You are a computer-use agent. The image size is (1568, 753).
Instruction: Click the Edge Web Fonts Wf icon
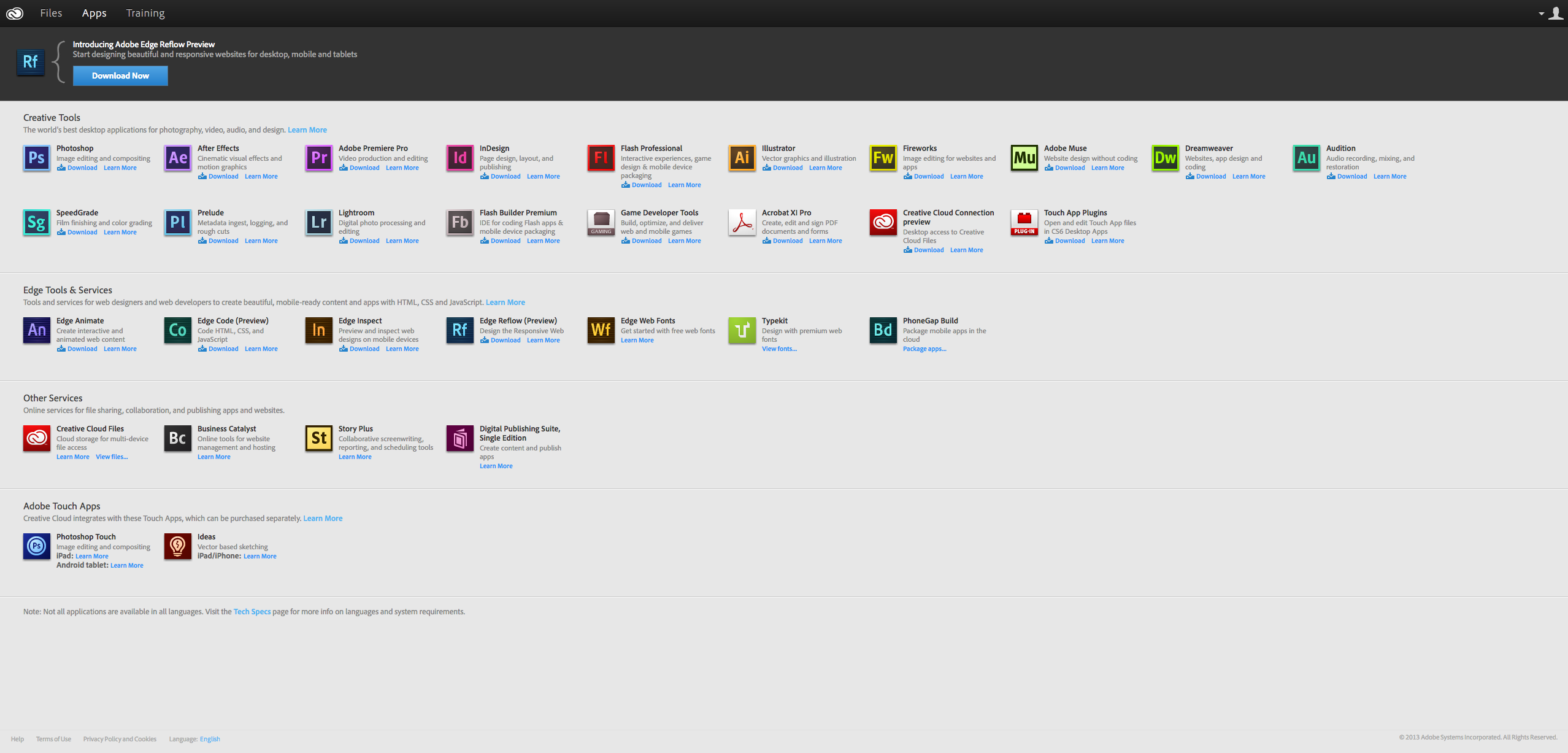[x=601, y=331]
